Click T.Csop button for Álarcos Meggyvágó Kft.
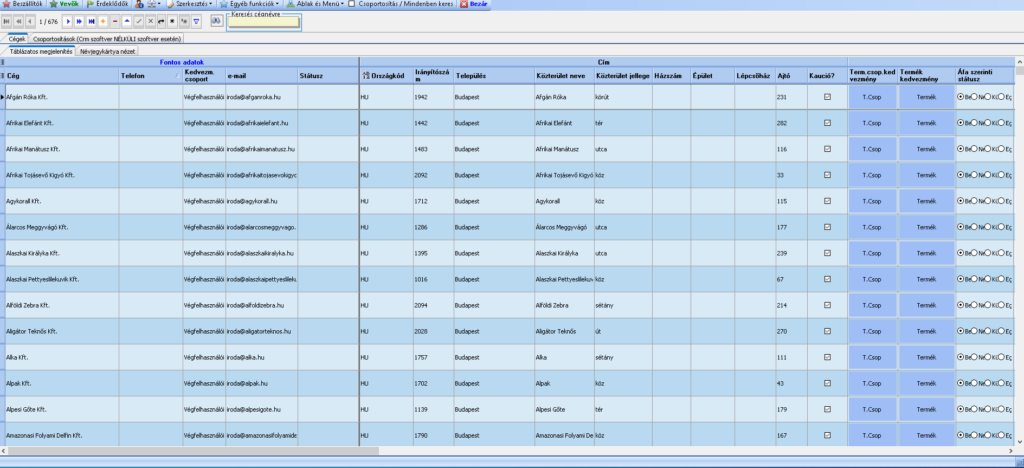Image resolution: width=1024 pixels, height=468 pixels. point(872,227)
